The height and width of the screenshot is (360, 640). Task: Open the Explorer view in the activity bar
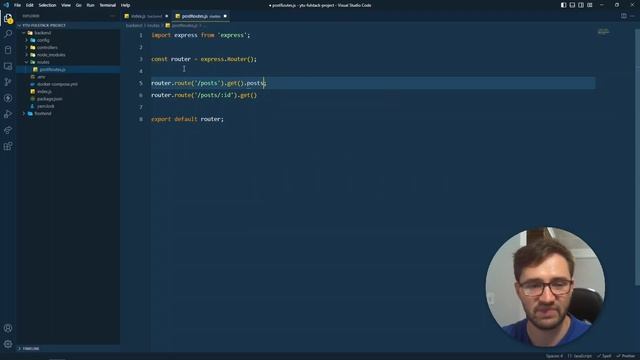[8, 18]
